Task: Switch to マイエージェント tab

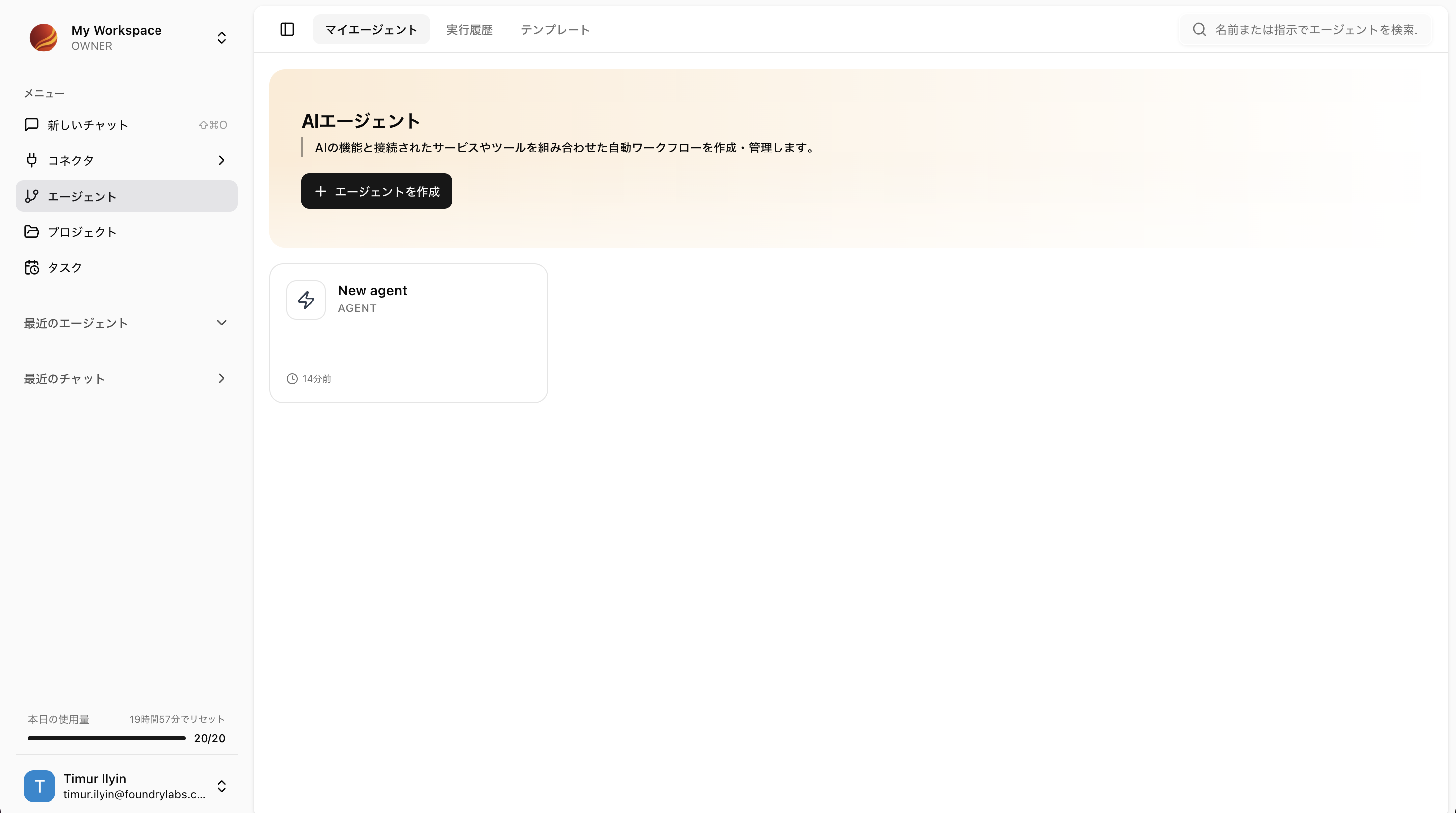Action: click(371, 29)
